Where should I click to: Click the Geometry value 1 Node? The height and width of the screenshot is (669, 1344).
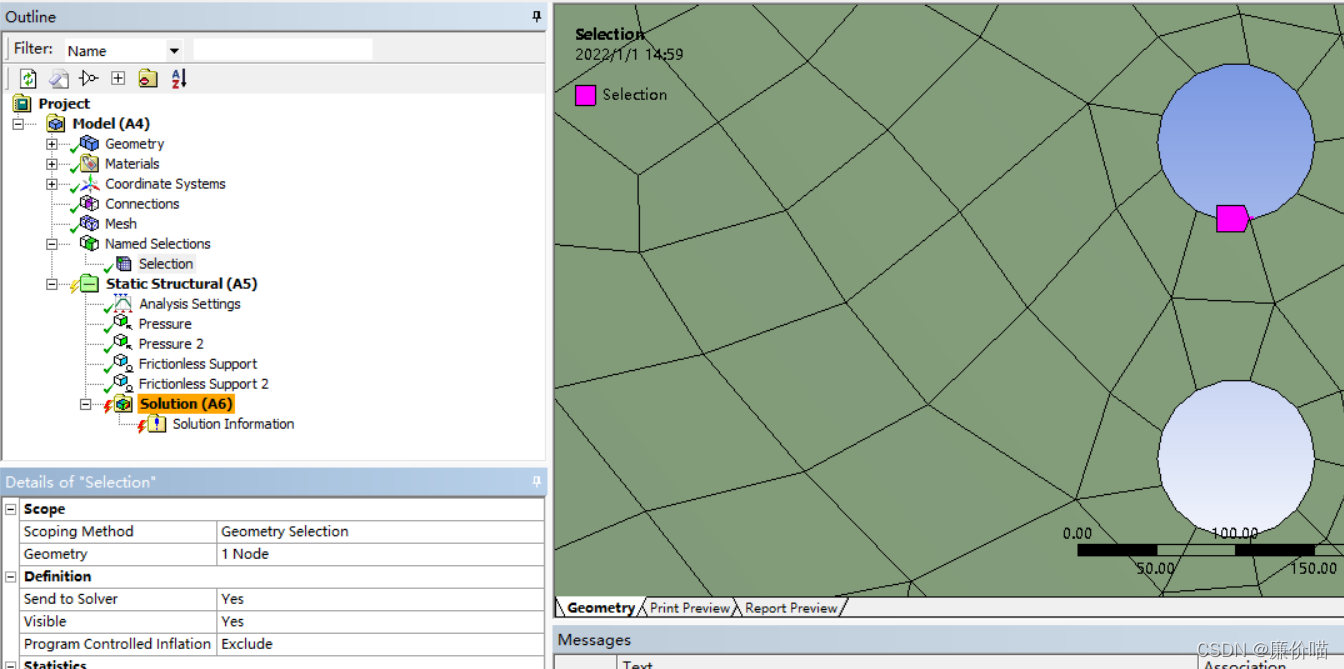point(381,554)
